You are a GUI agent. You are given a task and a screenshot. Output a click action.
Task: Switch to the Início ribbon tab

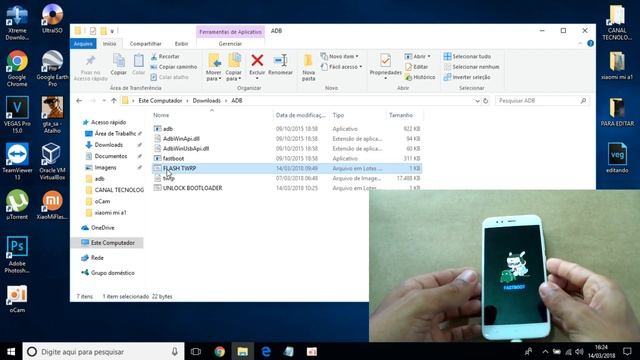click(109, 44)
